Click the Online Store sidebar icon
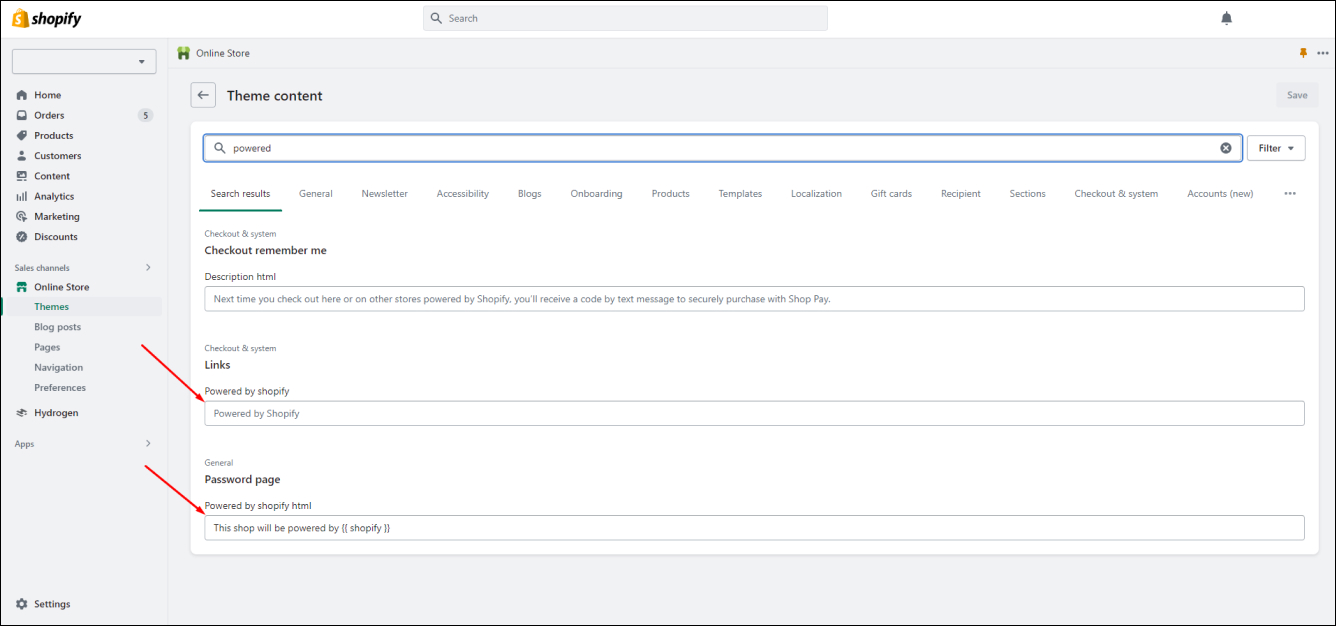The height and width of the screenshot is (626, 1336). 22,287
